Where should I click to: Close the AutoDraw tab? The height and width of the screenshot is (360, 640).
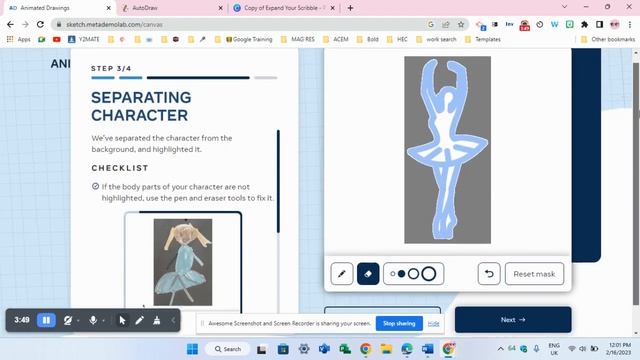coord(220,8)
